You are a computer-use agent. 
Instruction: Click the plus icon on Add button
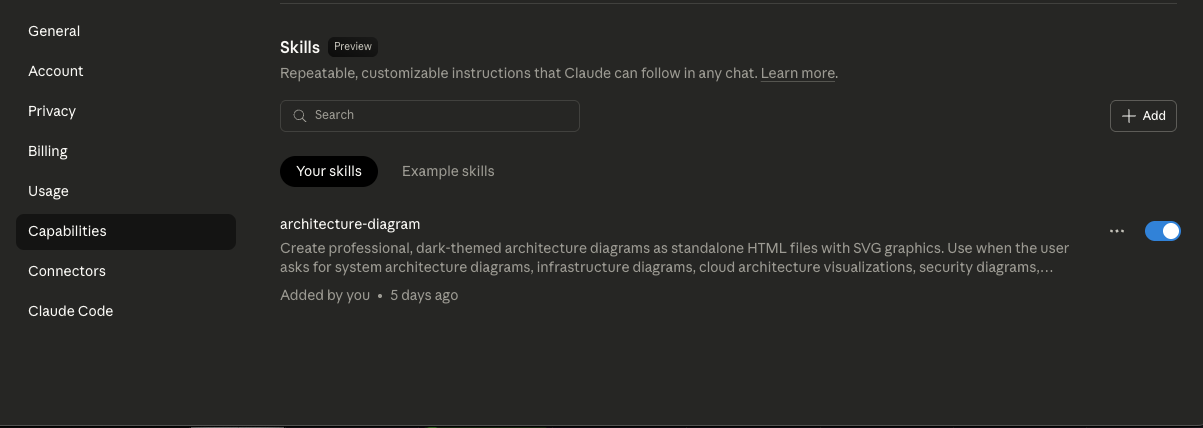[1129, 116]
